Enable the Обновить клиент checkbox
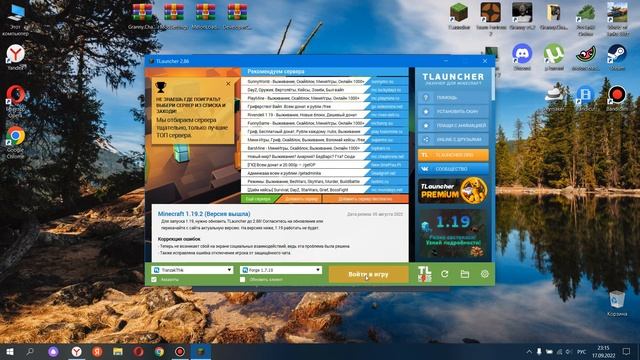Viewport: 640px width, 360px height. click(242, 280)
